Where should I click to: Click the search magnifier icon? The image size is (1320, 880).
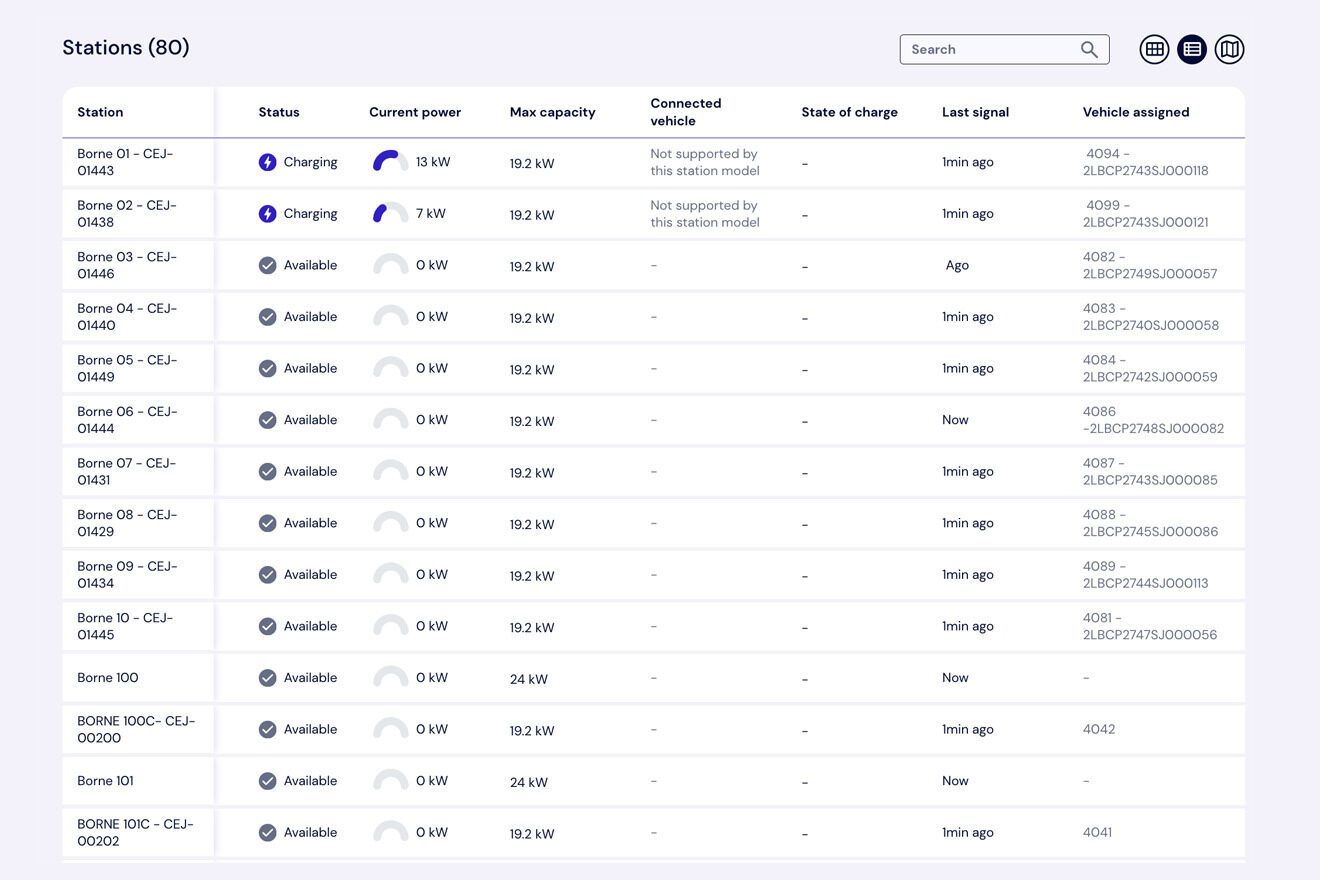(x=1089, y=49)
